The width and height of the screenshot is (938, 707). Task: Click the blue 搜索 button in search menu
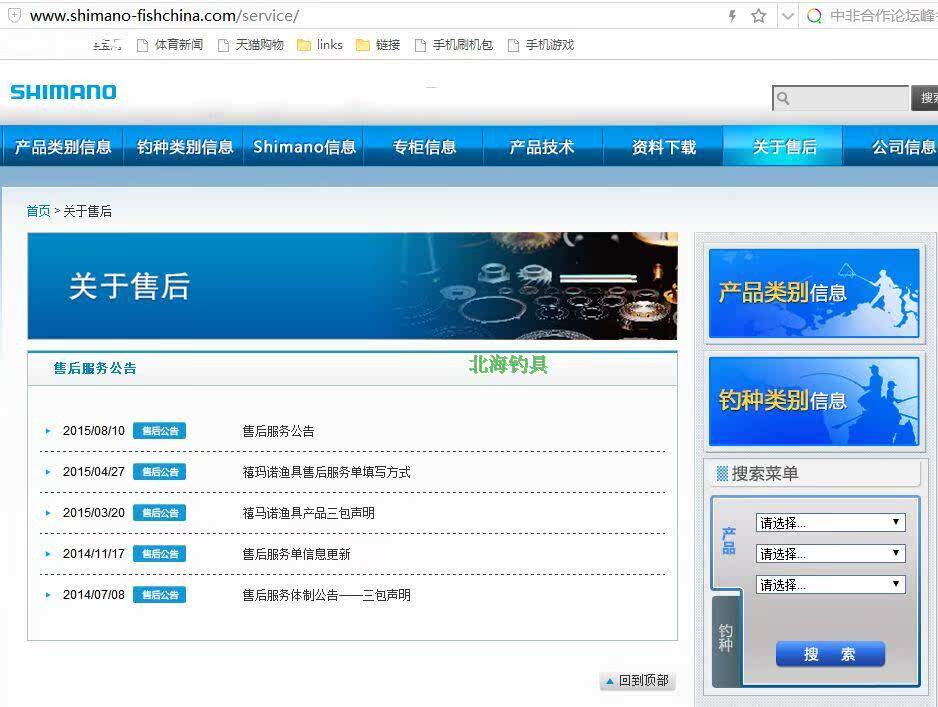click(830, 654)
